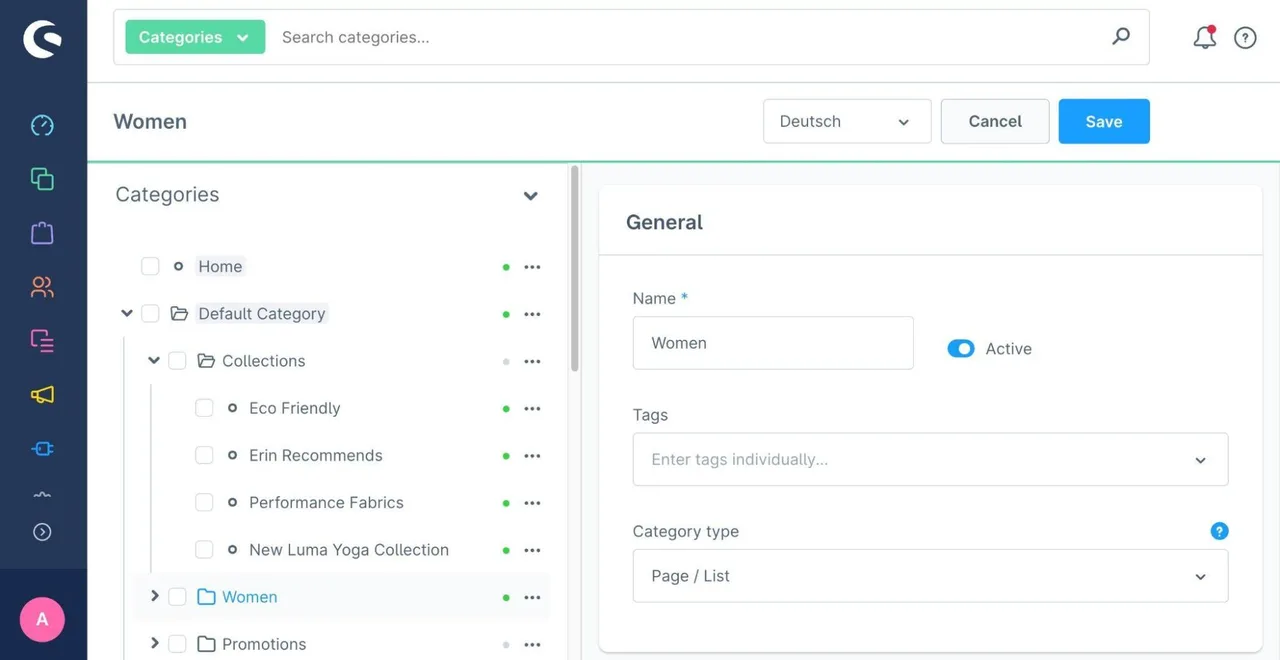Open the Deutsch language dropdown

coord(847,121)
